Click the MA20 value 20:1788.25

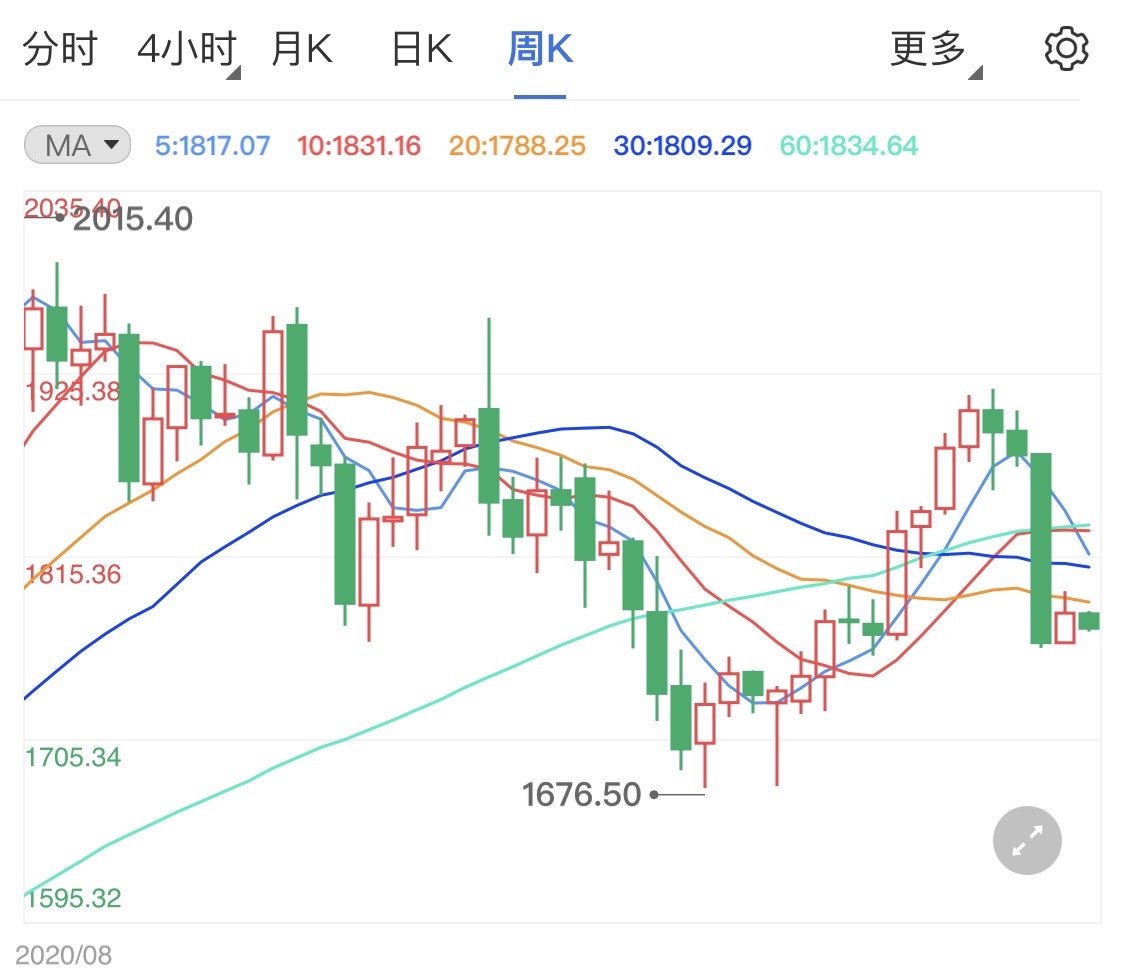pos(517,146)
